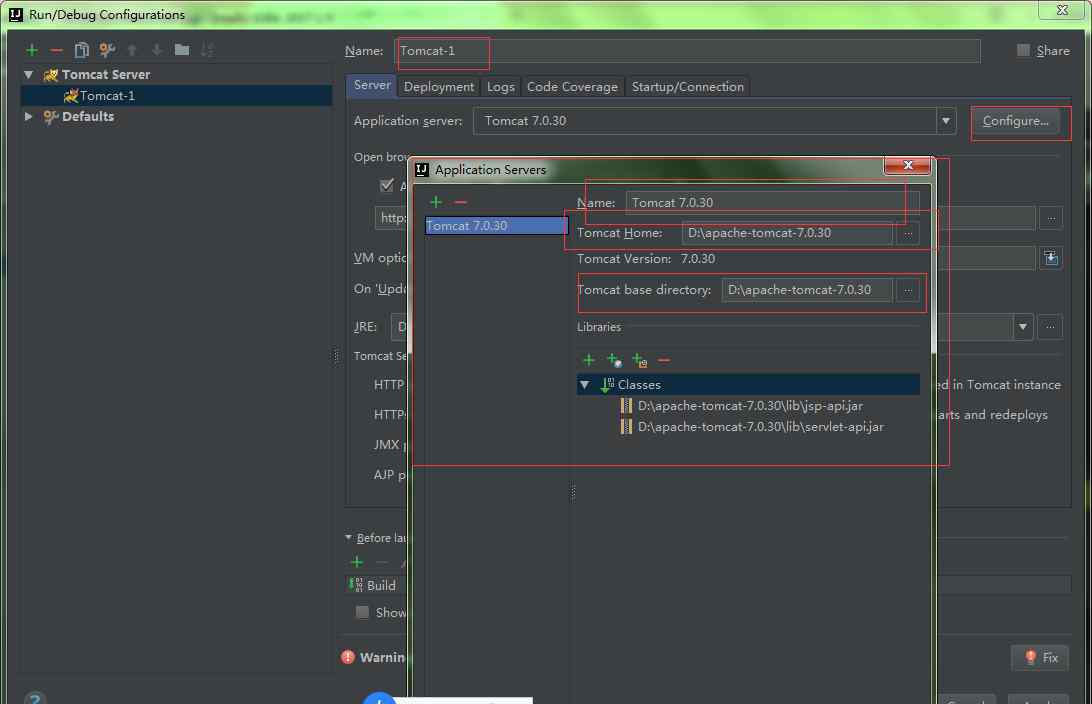Select the Defaults item in the tree

88,116
